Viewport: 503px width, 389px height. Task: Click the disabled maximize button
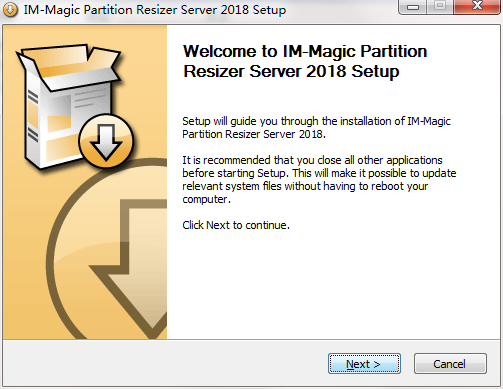(440, 7)
